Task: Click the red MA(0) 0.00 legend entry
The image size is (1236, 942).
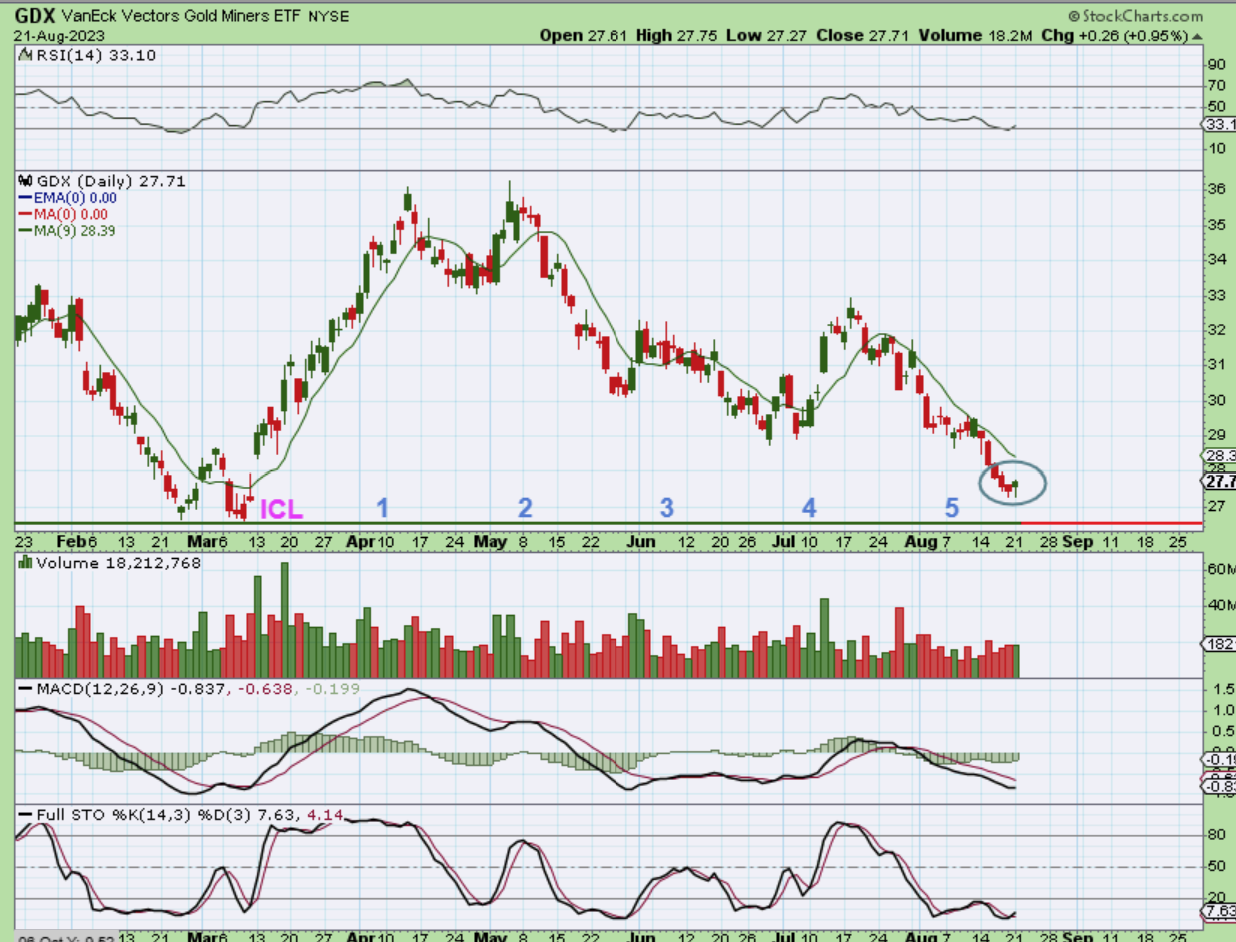Action: click(65, 214)
